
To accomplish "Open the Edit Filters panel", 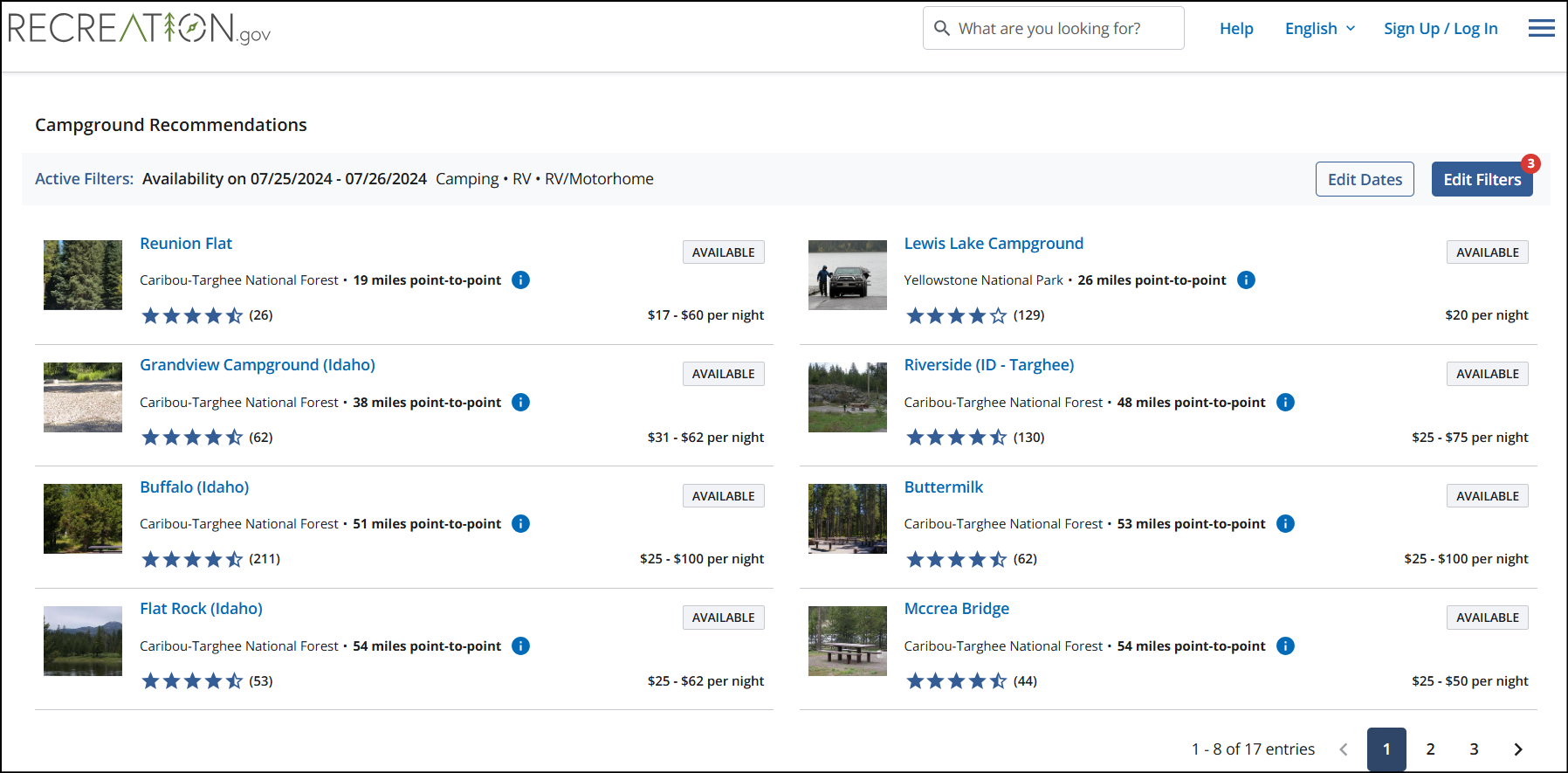I will (1482, 180).
